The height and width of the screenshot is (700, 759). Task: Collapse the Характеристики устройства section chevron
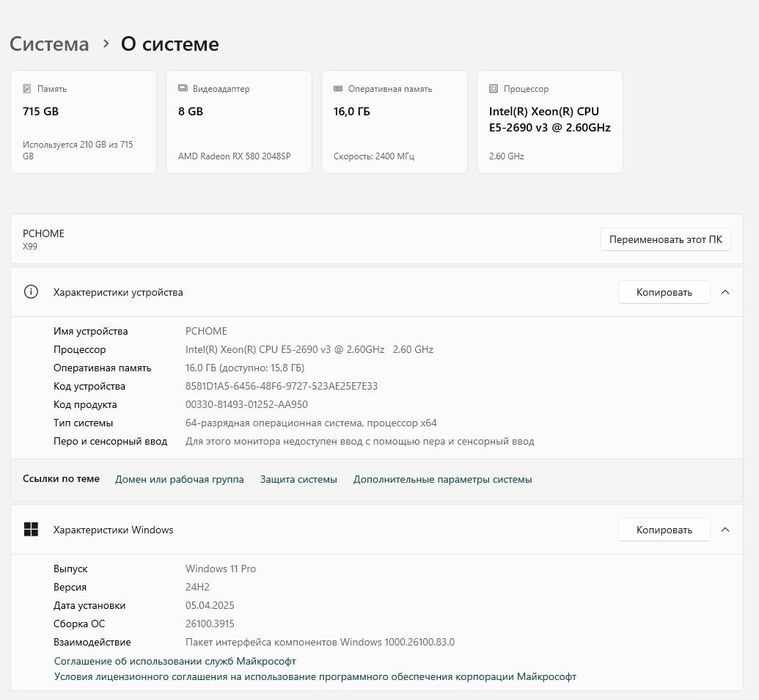725,292
